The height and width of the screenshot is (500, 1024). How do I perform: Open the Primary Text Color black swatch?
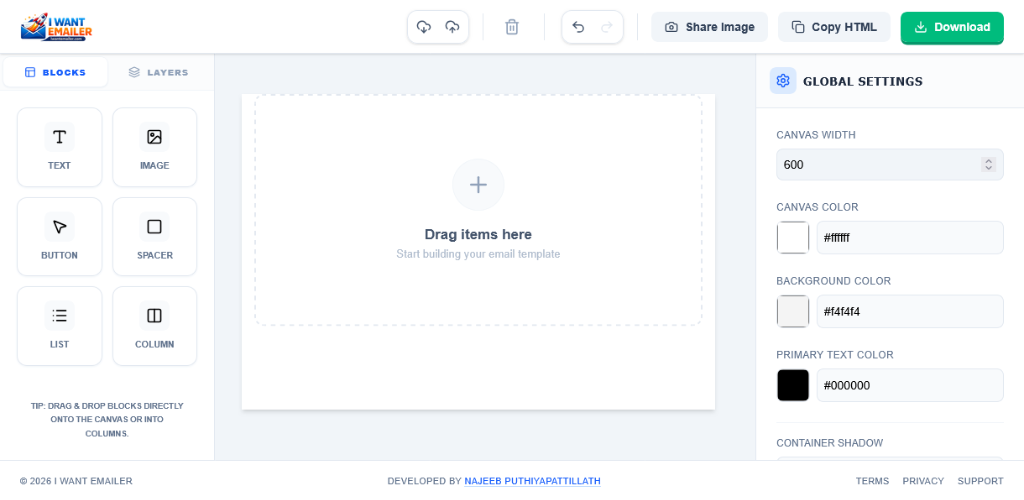point(793,385)
